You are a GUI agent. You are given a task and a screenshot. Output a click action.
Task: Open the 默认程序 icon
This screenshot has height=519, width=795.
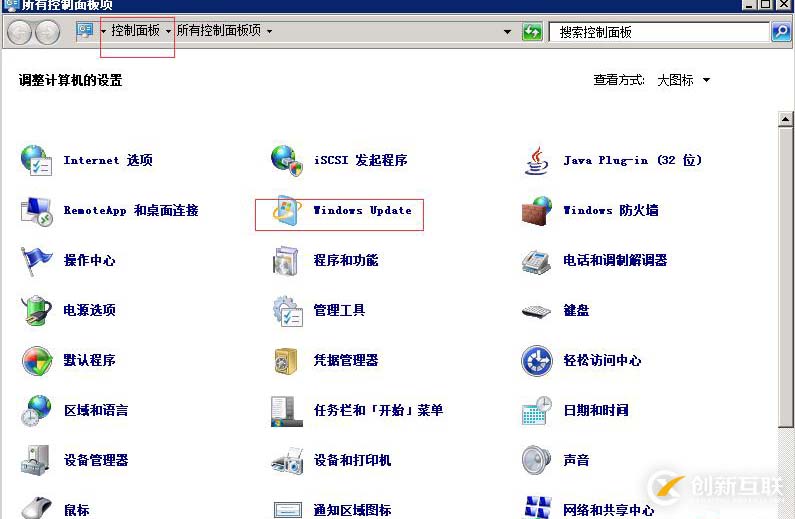tap(37, 360)
